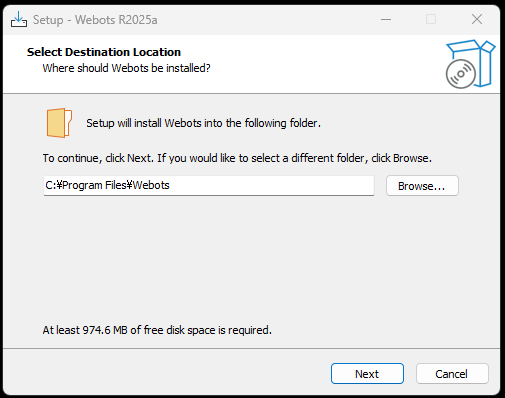Screen dimensions: 505x398
Task: Click 'Setup will install Webots' message
Action: point(203,123)
